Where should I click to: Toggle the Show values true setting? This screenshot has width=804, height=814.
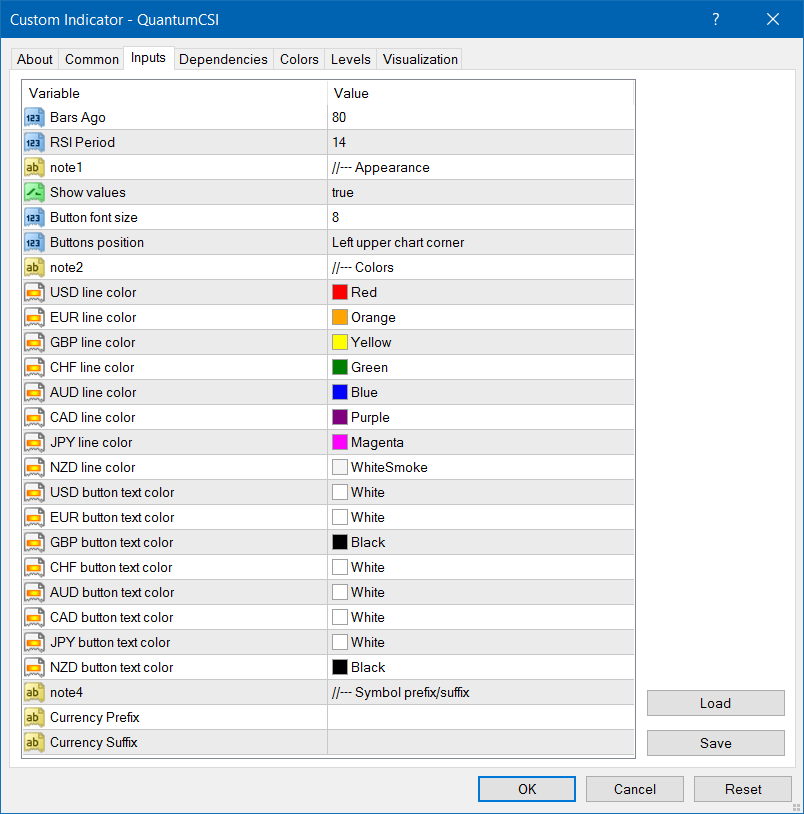[480, 192]
